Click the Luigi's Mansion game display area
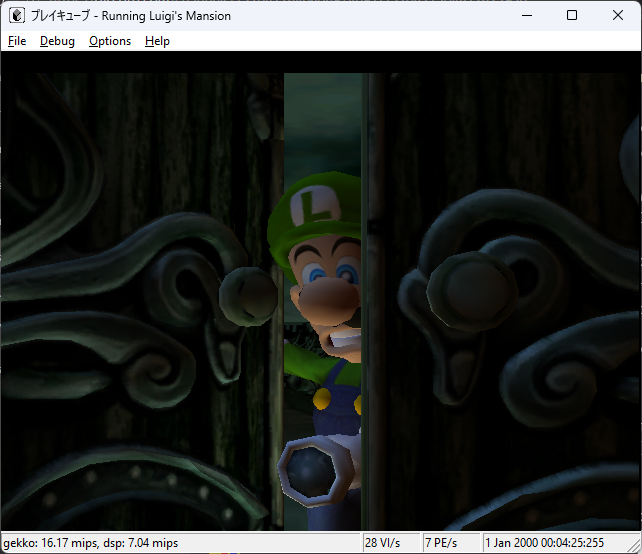The image size is (642, 554). [x=321, y=291]
